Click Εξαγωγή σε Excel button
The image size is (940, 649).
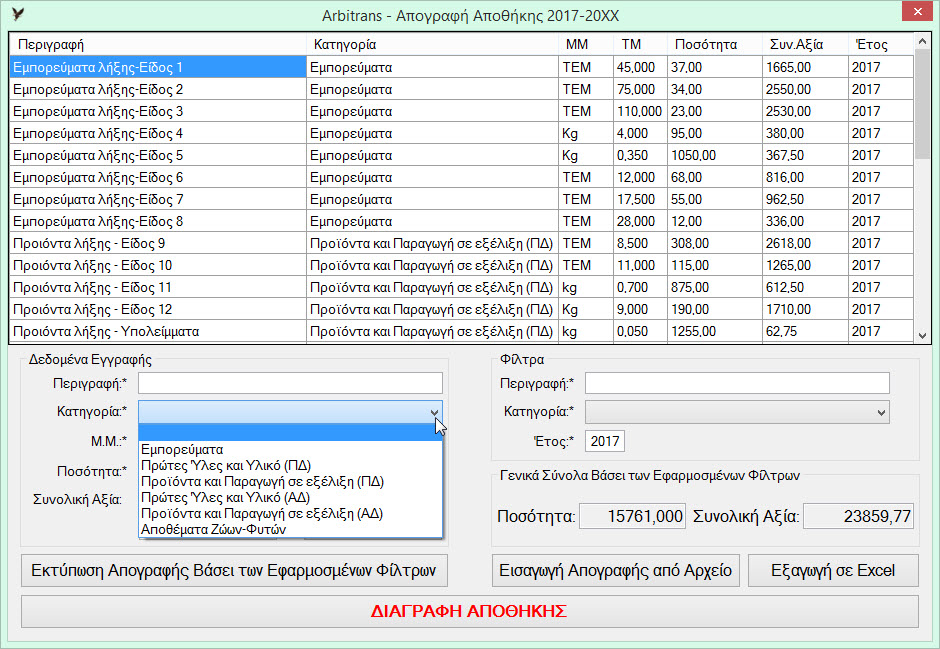[833, 570]
